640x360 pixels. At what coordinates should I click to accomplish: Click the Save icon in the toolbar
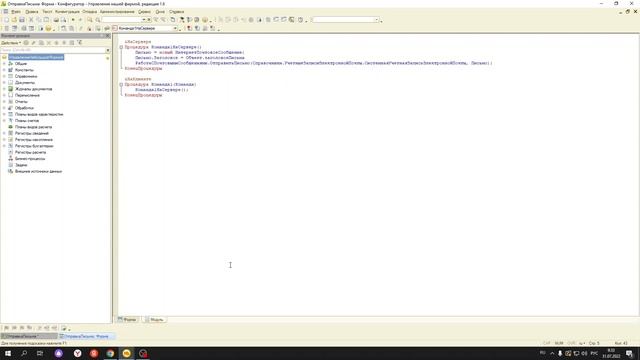pyautogui.click(x=22, y=20)
